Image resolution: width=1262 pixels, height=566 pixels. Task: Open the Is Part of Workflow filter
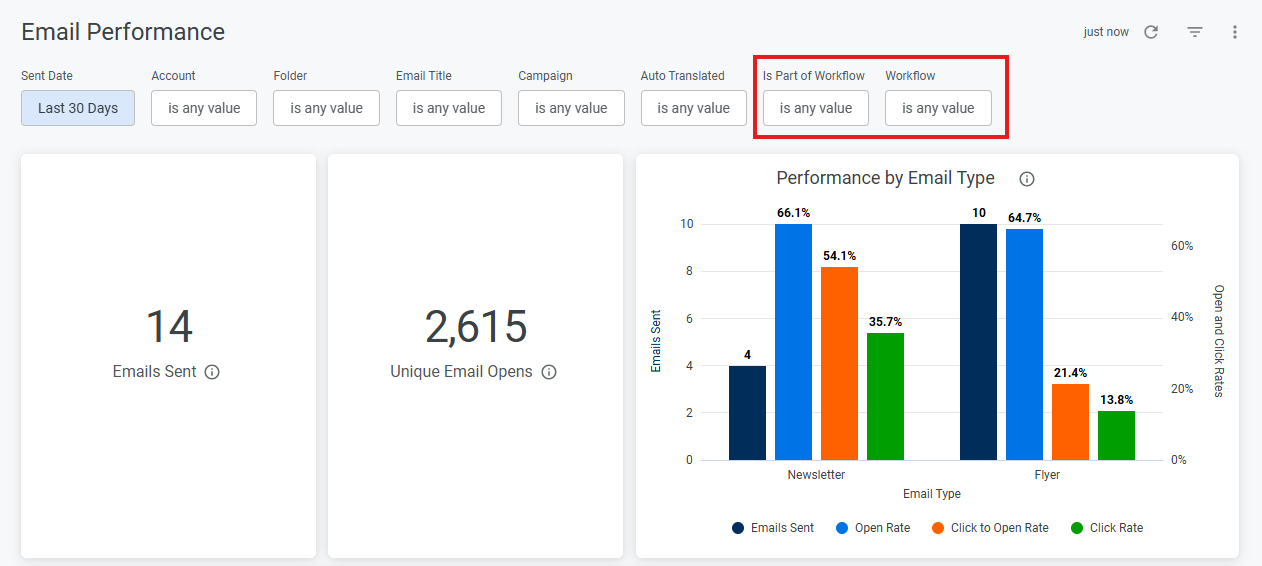pos(816,108)
